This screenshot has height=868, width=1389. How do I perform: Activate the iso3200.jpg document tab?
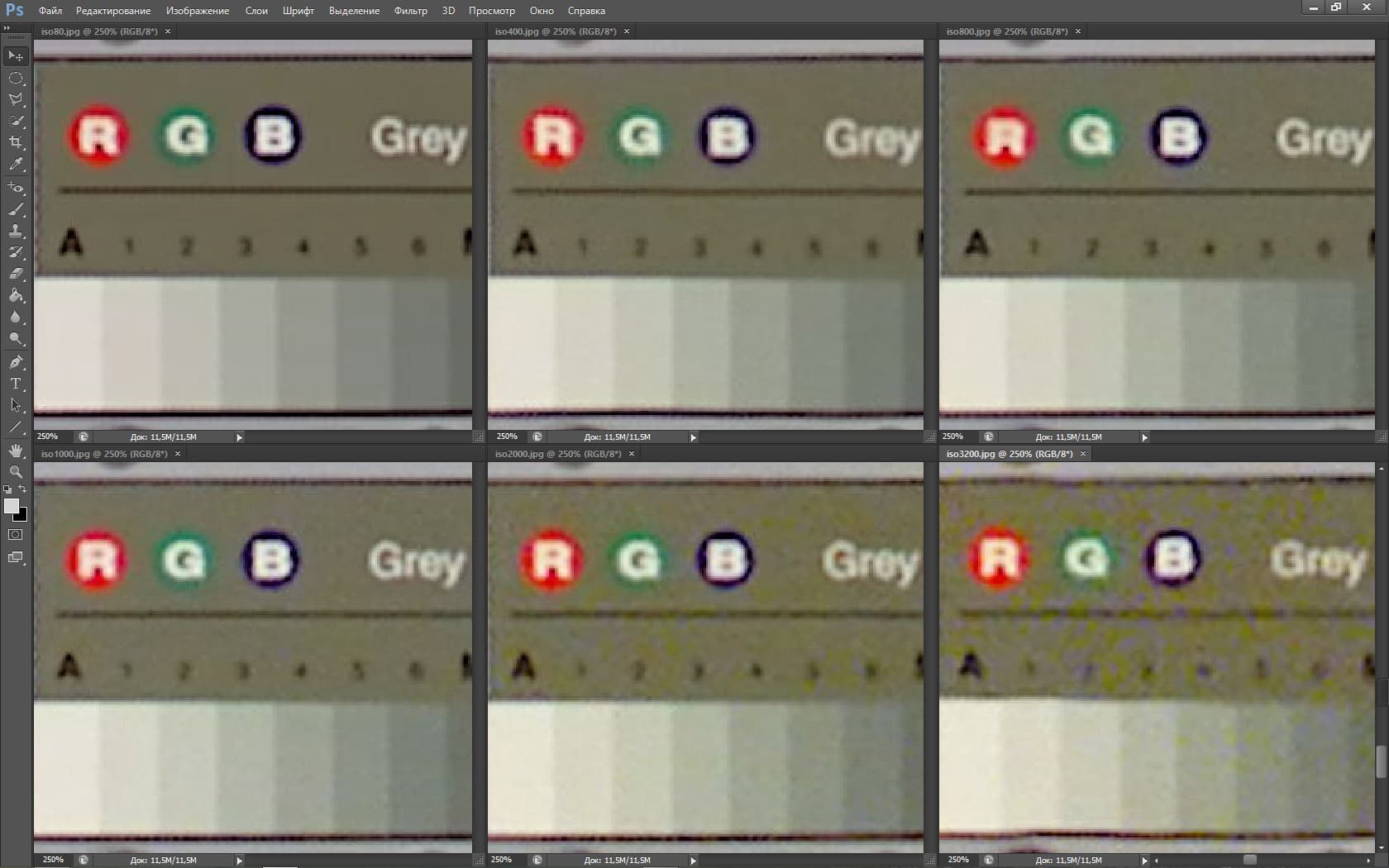pyautogui.click(x=1010, y=454)
